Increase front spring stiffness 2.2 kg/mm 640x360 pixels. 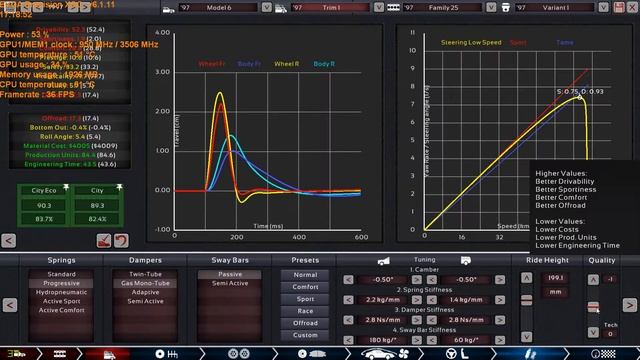[x=417, y=300]
